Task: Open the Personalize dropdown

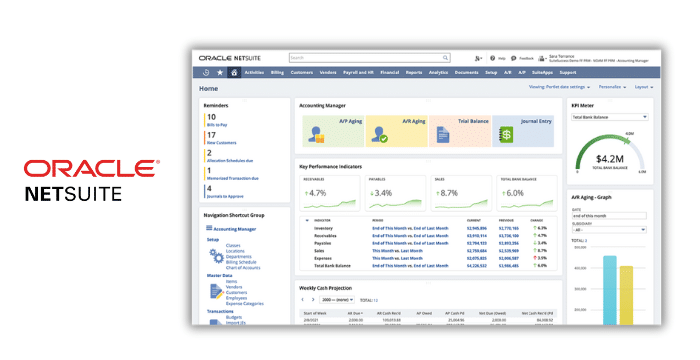Action: [612, 87]
